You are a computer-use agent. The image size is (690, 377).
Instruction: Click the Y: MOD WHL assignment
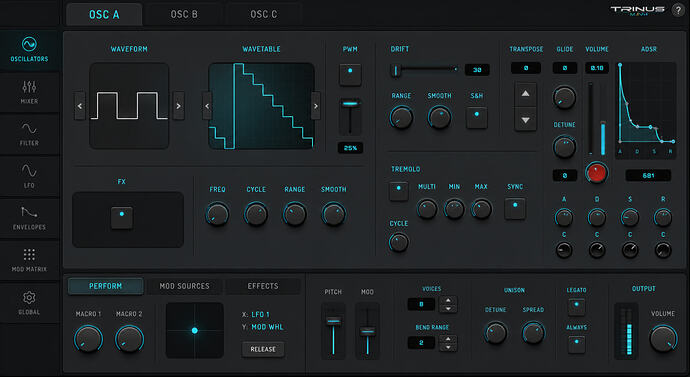coord(263,327)
